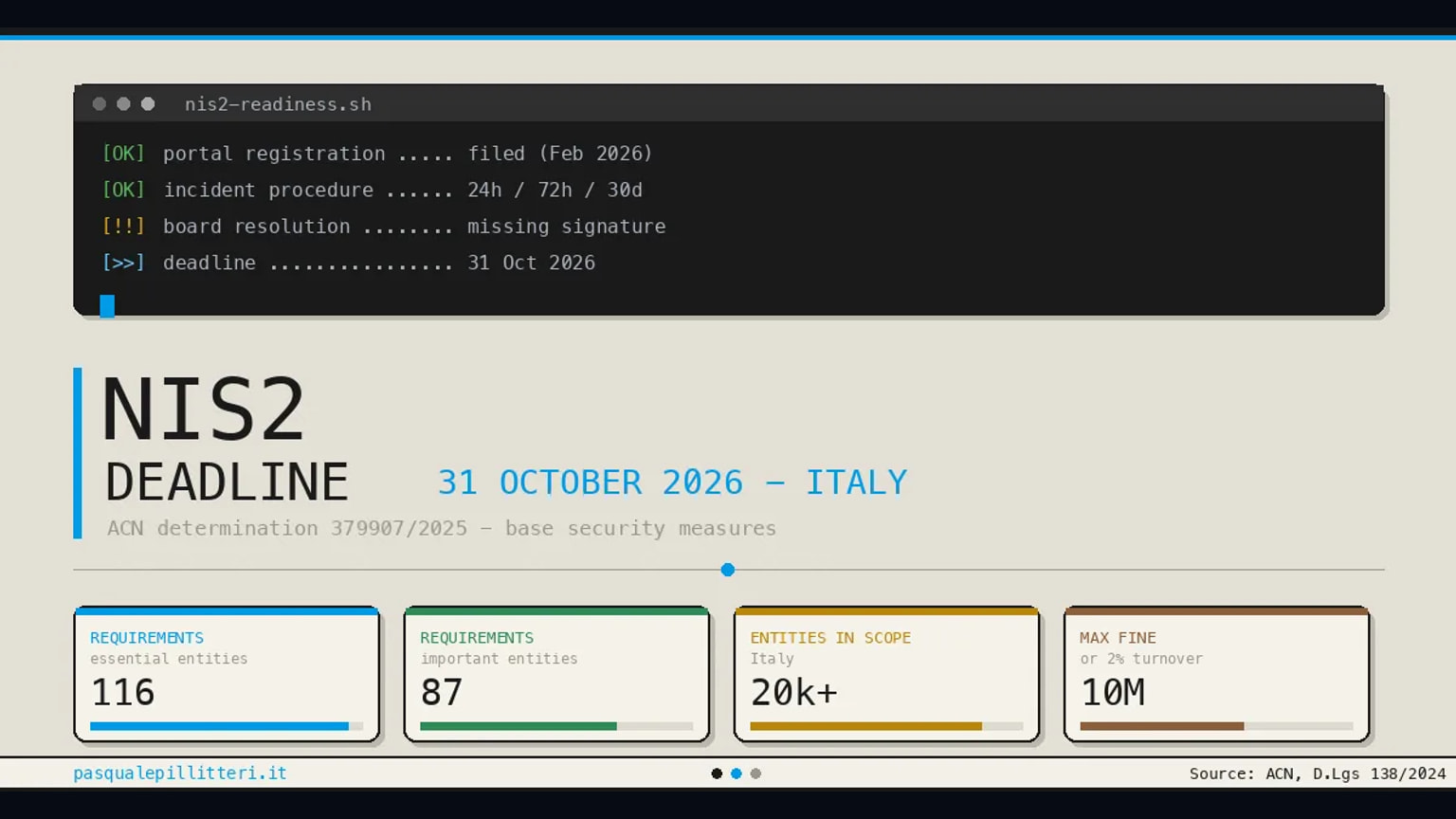Screen dimensions: 1456x819
Task: Click the large NIS2 heading
Action: point(204,409)
